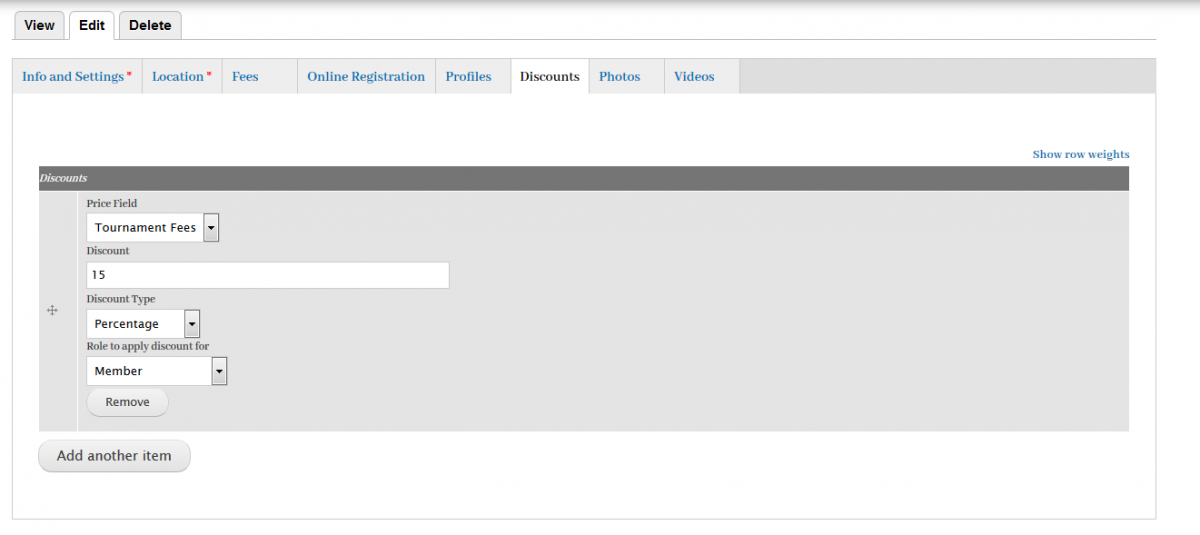Click the Discounts table header bar

(x=583, y=178)
